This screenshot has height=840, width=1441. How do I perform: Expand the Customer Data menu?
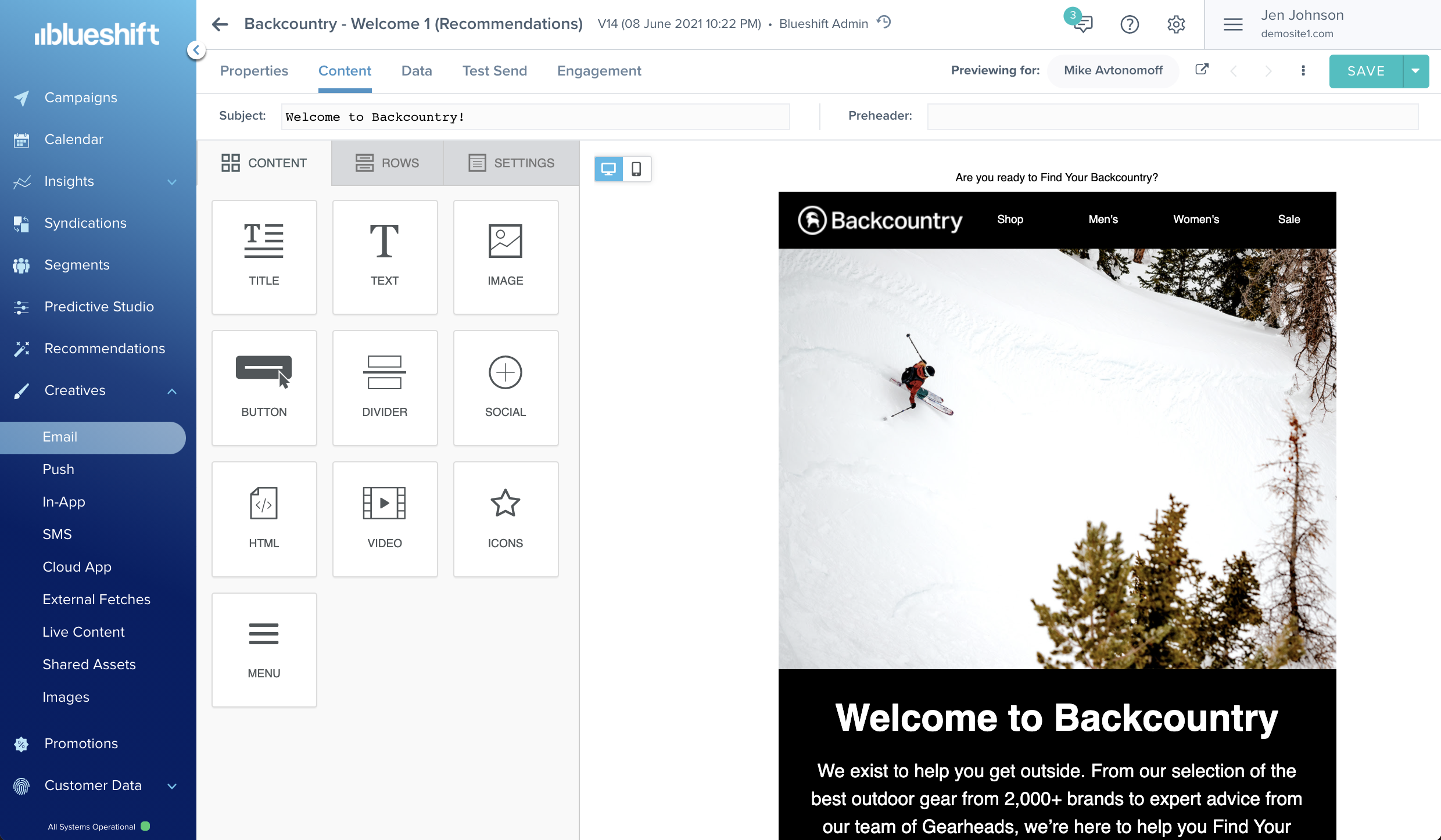172,786
